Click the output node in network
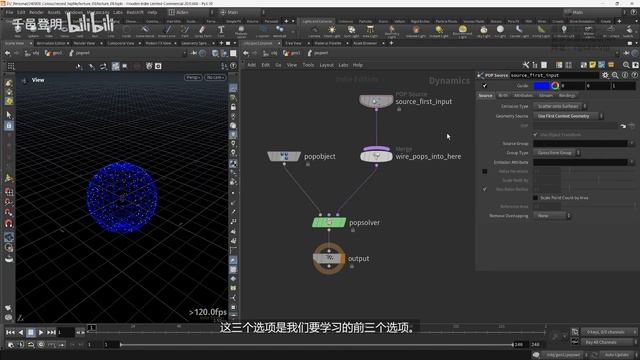 click(x=329, y=258)
